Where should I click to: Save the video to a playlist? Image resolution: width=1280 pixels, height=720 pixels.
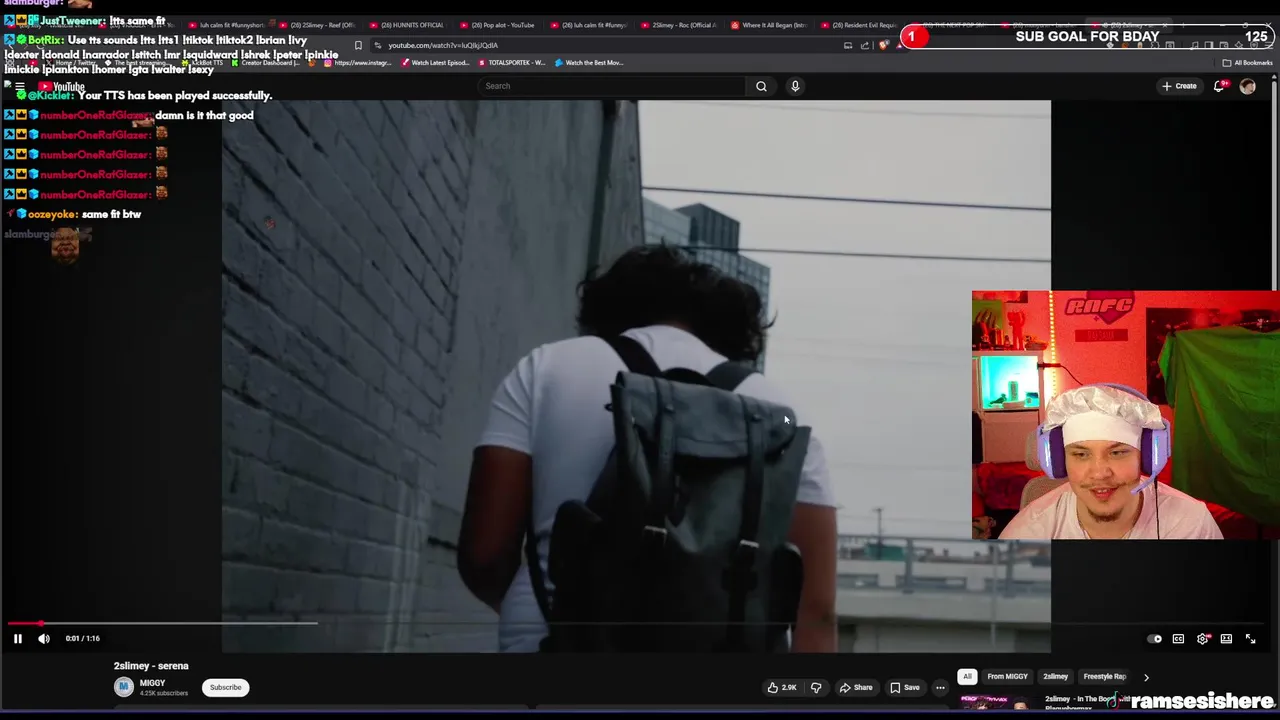tap(905, 687)
